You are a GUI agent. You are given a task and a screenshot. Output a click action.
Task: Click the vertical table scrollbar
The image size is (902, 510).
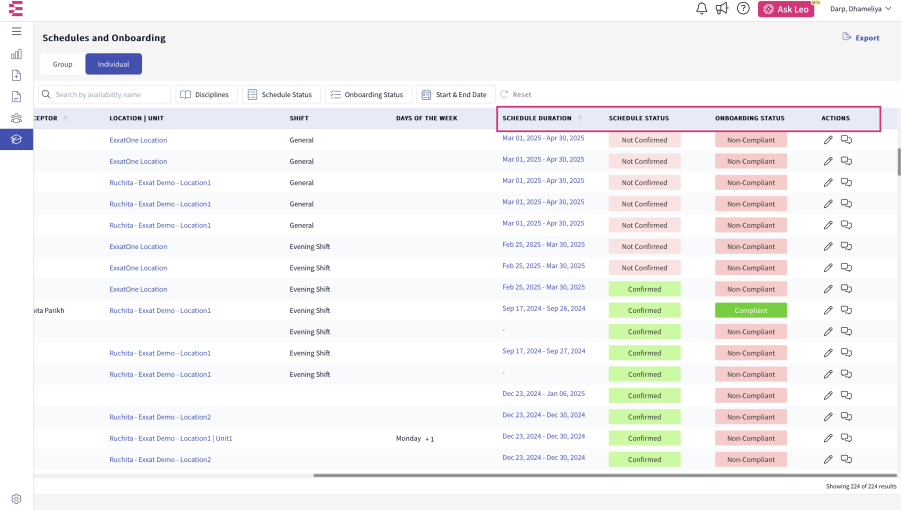pos(899,162)
